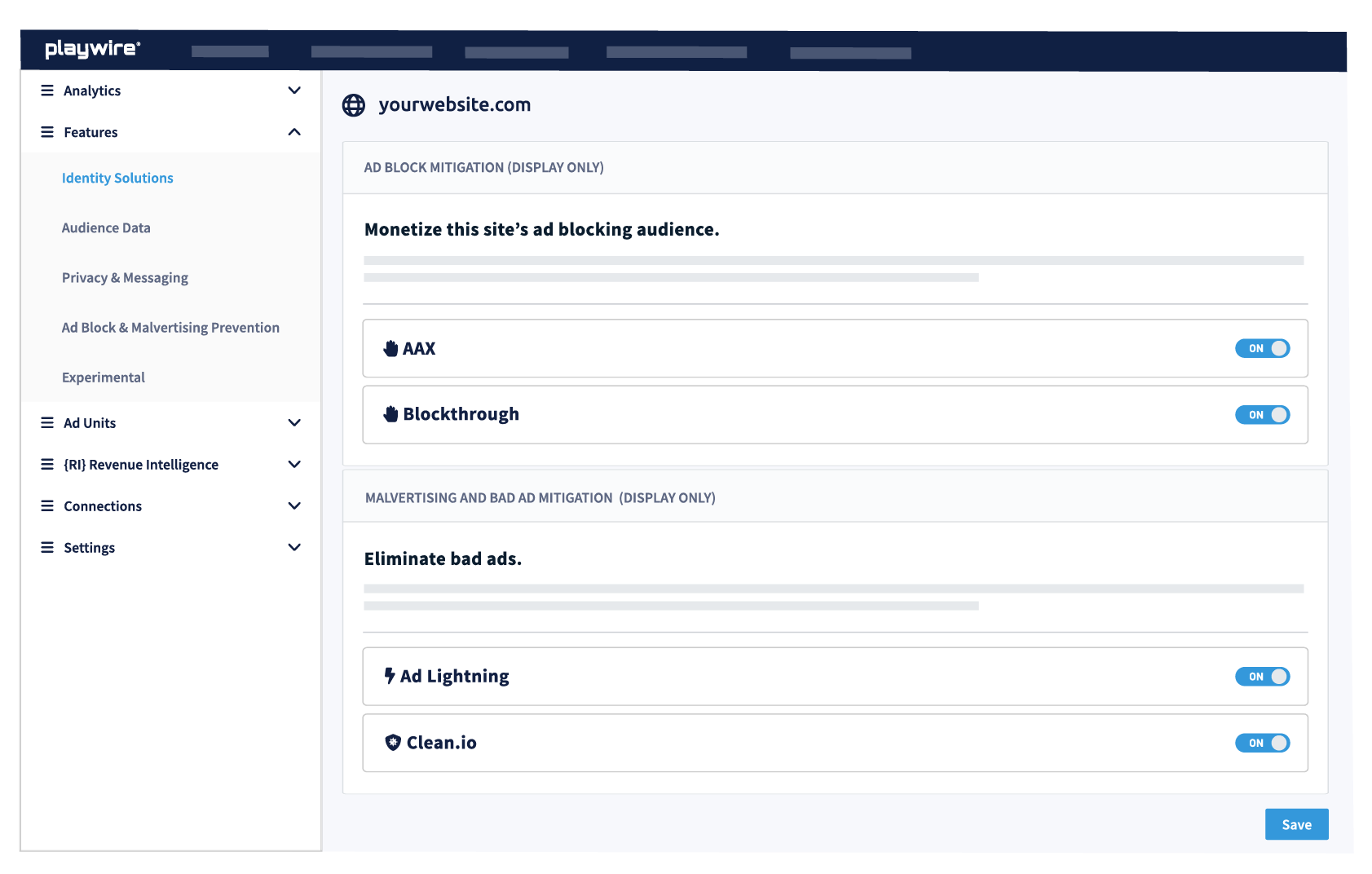Click the Connections label

[103, 506]
